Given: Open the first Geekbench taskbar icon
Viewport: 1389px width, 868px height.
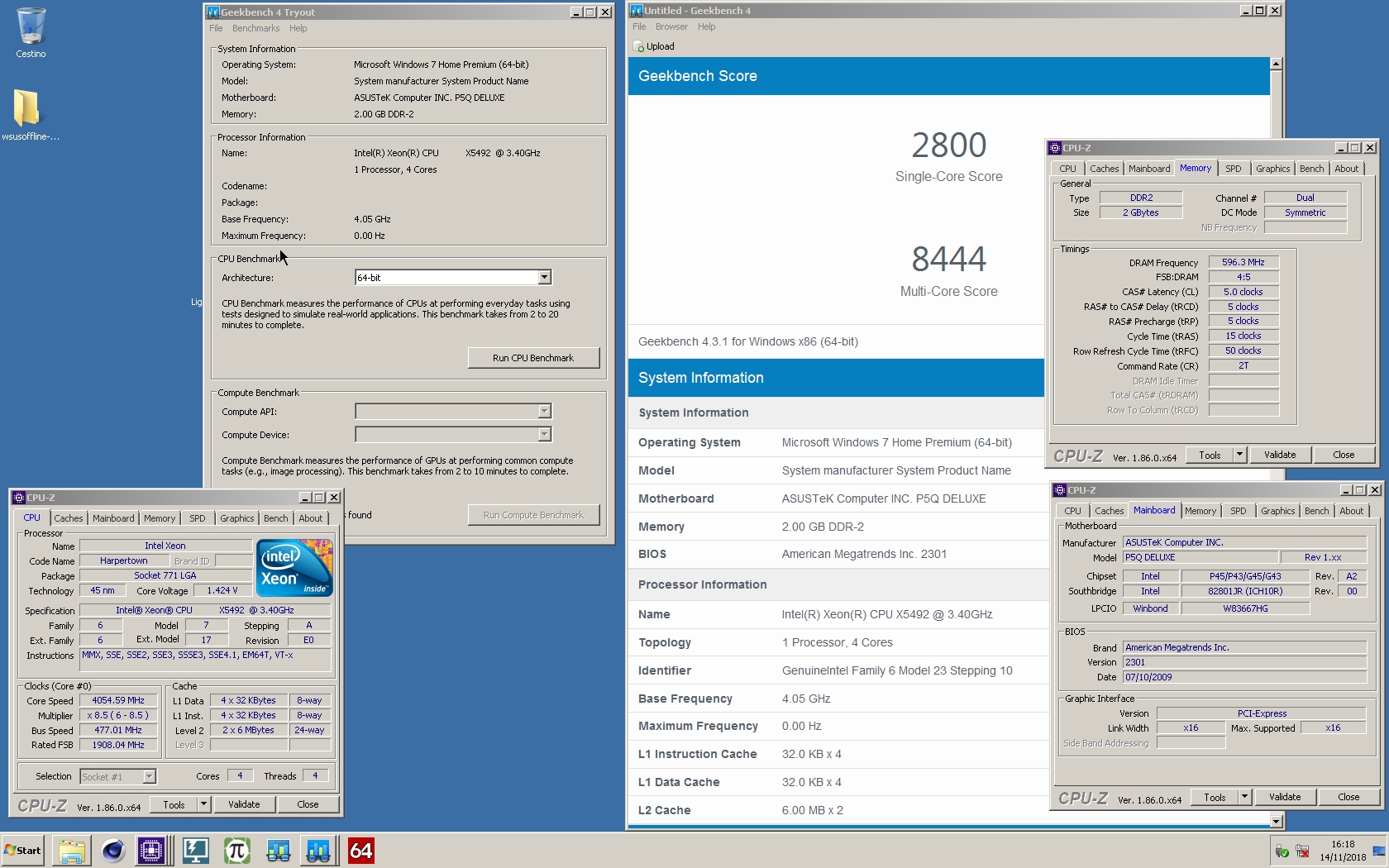Looking at the screenshot, I should coord(278,851).
